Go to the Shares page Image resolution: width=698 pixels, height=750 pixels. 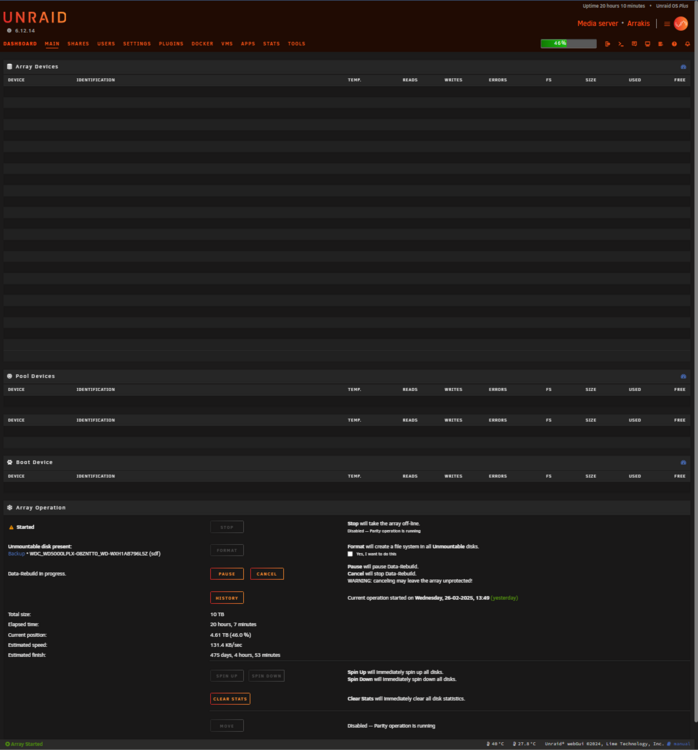[78, 44]
